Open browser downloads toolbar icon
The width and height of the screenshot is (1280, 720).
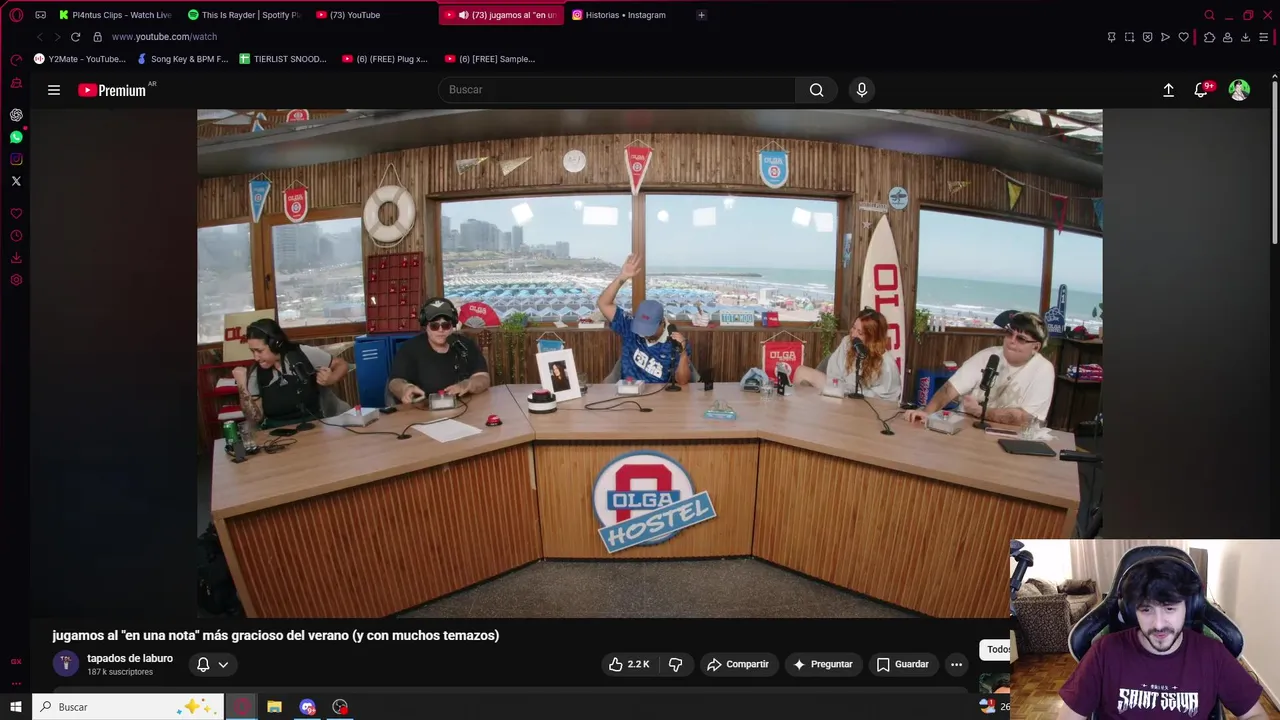[1245, 37]
